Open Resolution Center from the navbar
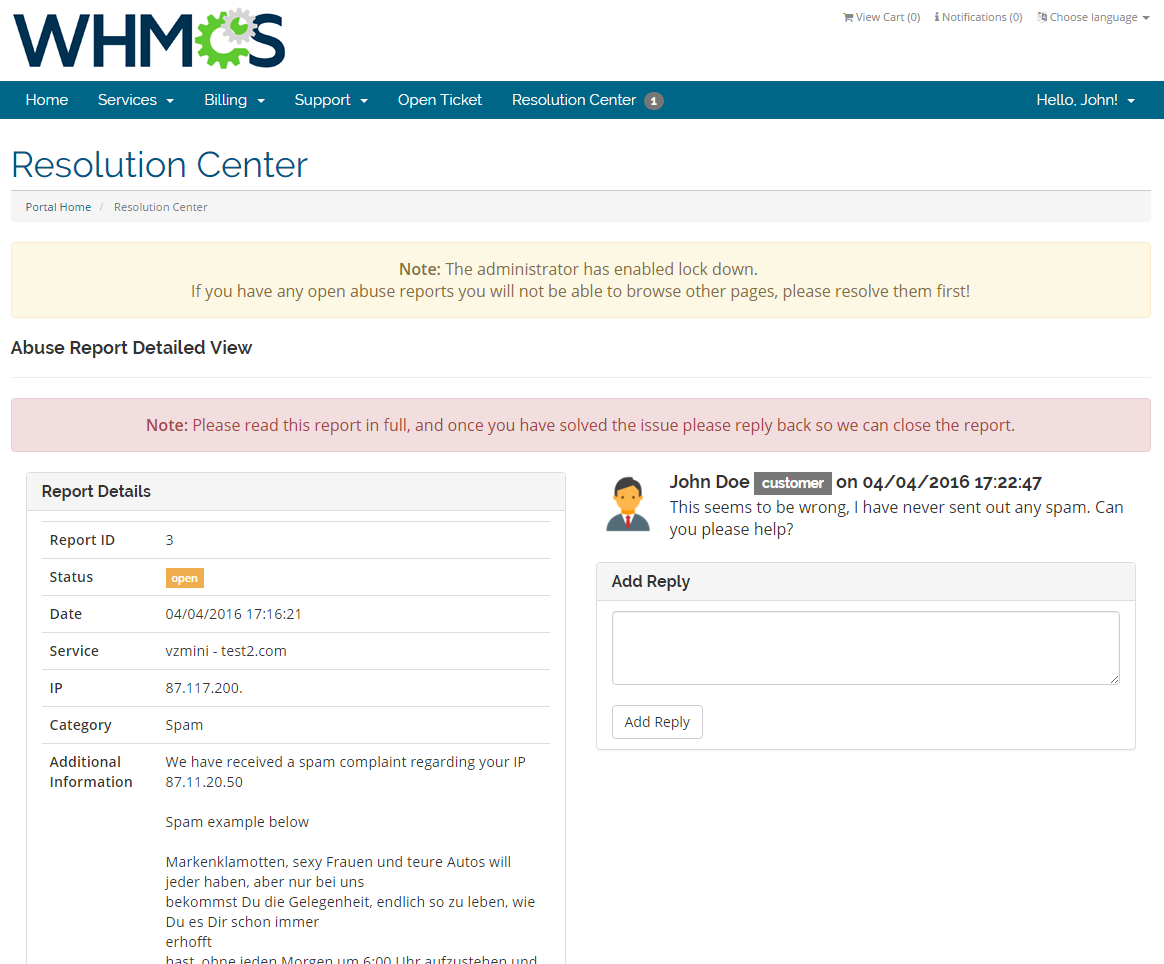 point(574,100)
